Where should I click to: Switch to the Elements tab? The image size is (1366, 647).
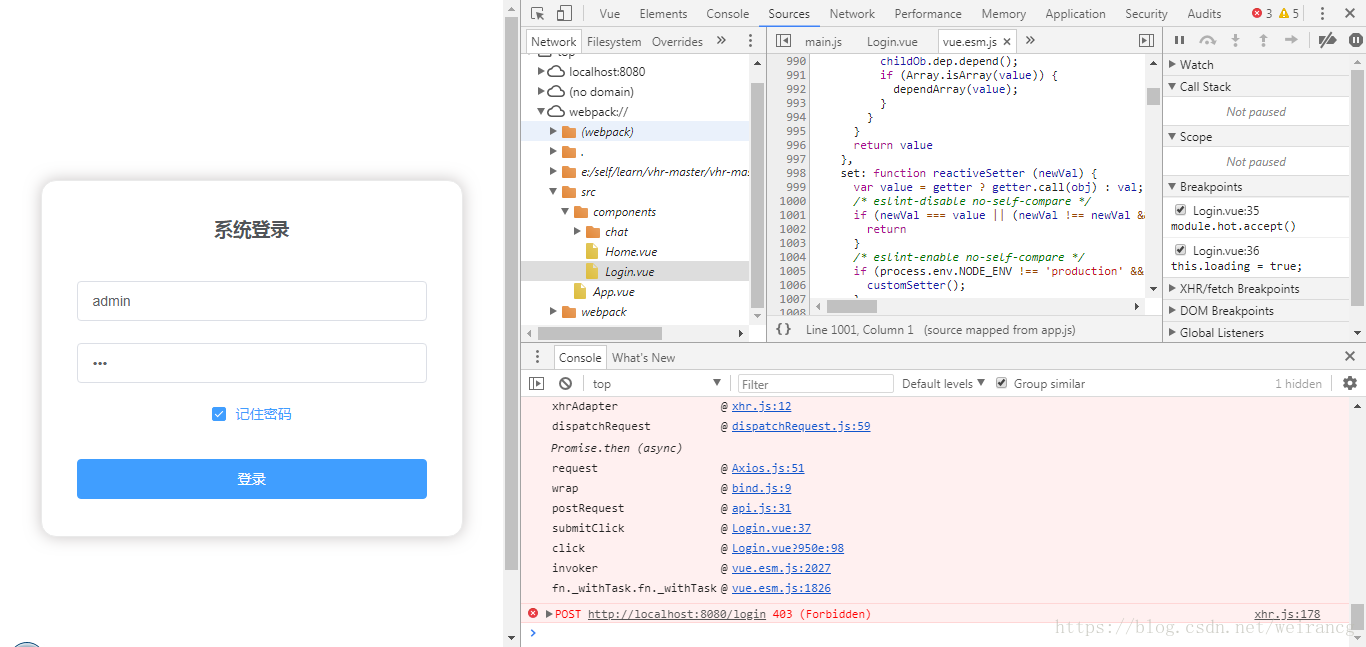tap(663, 14)
